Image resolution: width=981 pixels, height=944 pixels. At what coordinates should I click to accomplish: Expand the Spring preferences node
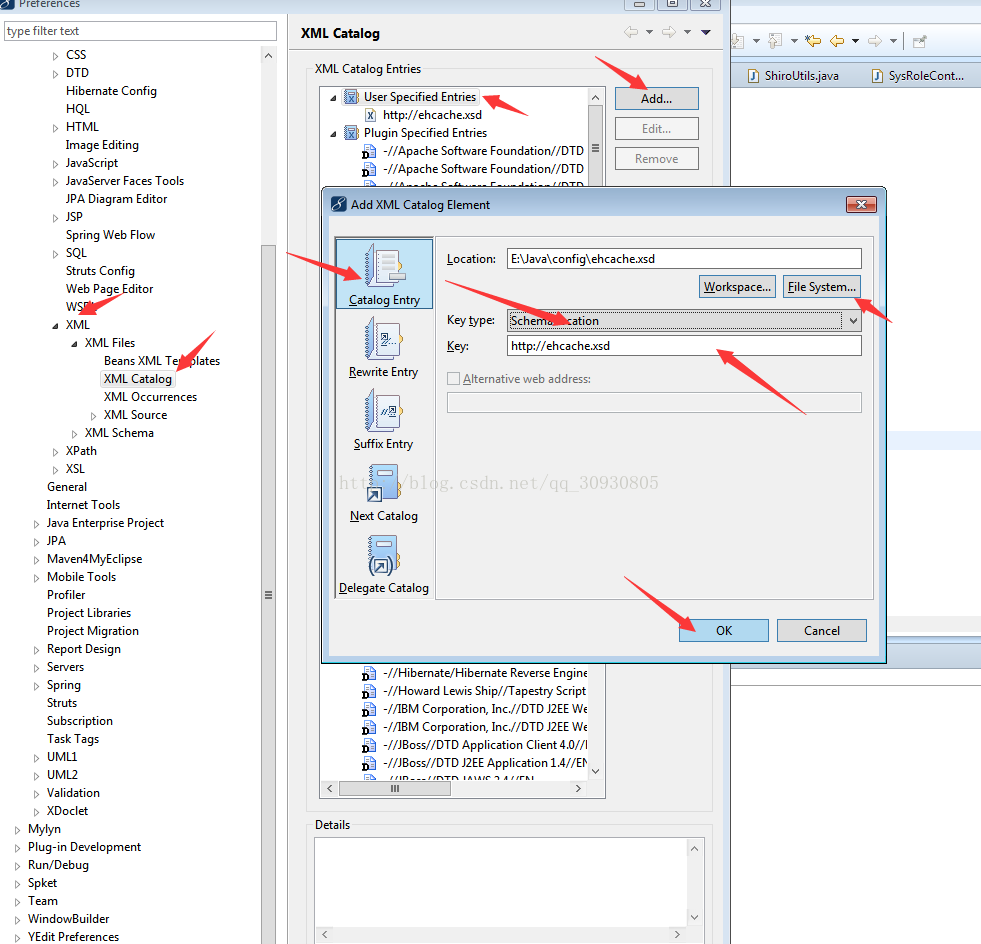pyautogui.click(x=36, y=685)
